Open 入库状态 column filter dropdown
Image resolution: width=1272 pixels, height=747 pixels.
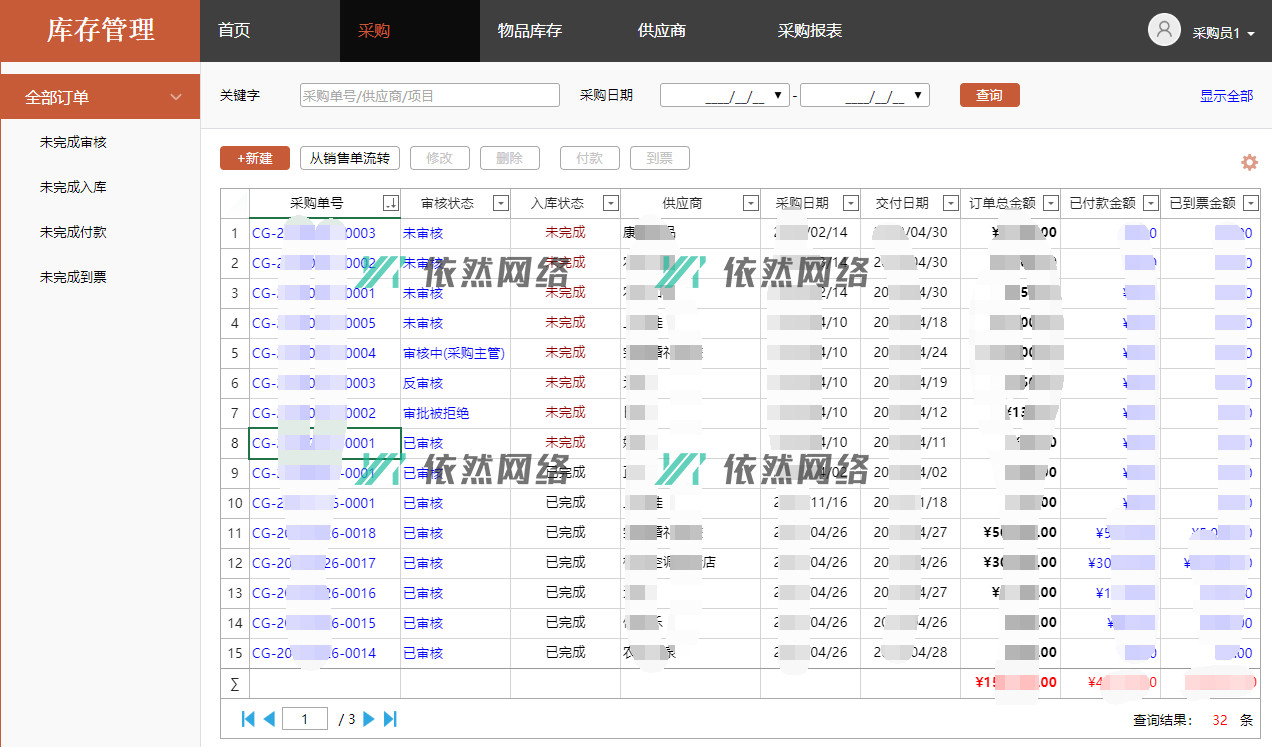(610, 203)
